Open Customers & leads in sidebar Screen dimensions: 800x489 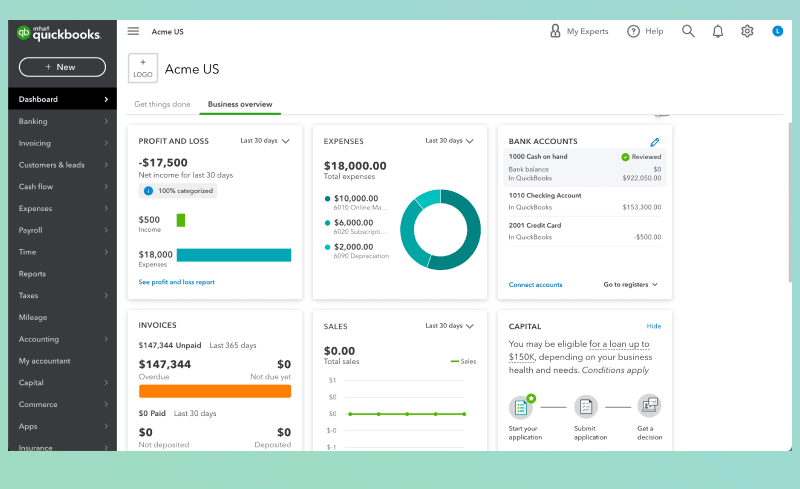[62, 165]
